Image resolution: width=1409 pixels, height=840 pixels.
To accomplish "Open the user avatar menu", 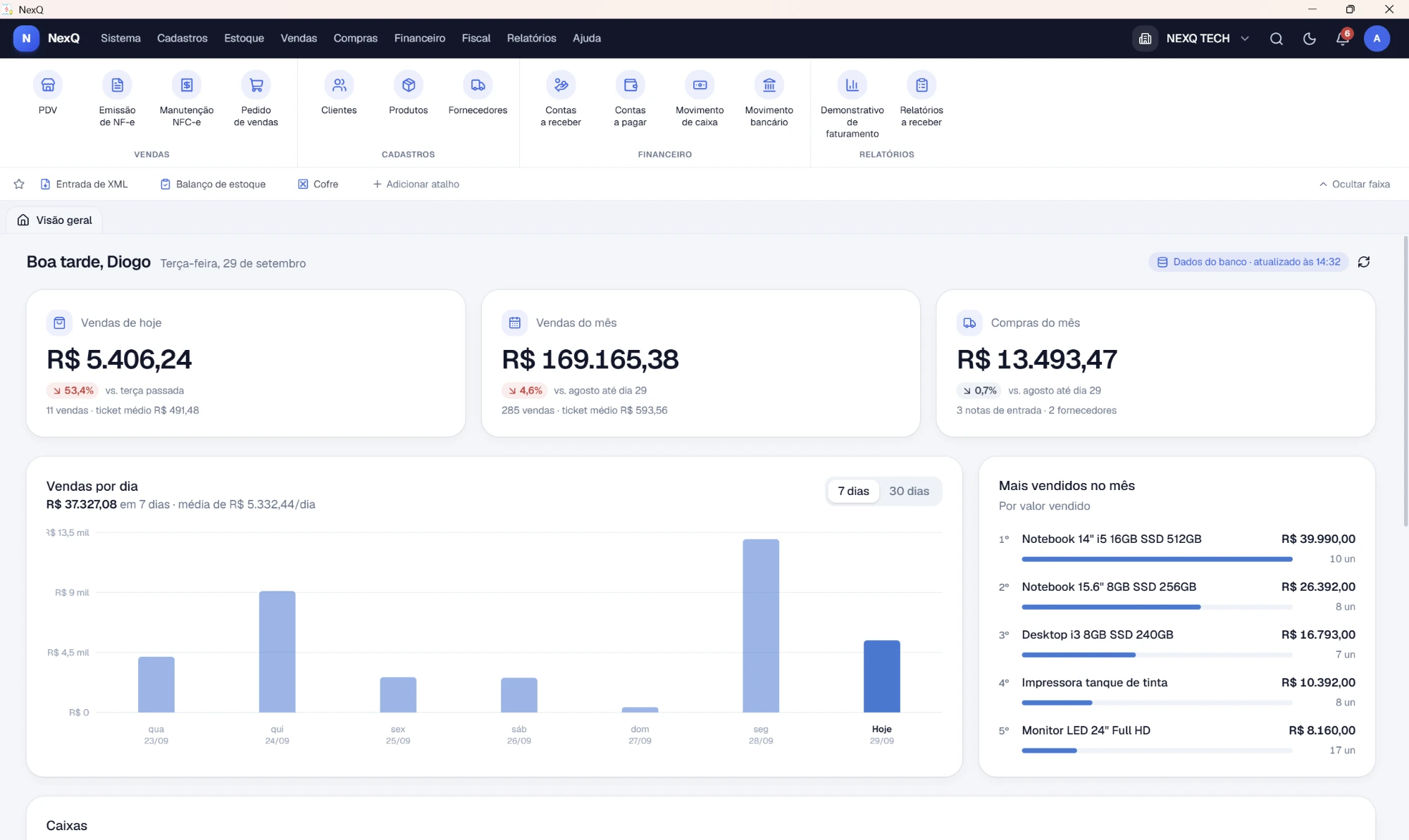I will pyautogui.click(x=1377, y=39).
